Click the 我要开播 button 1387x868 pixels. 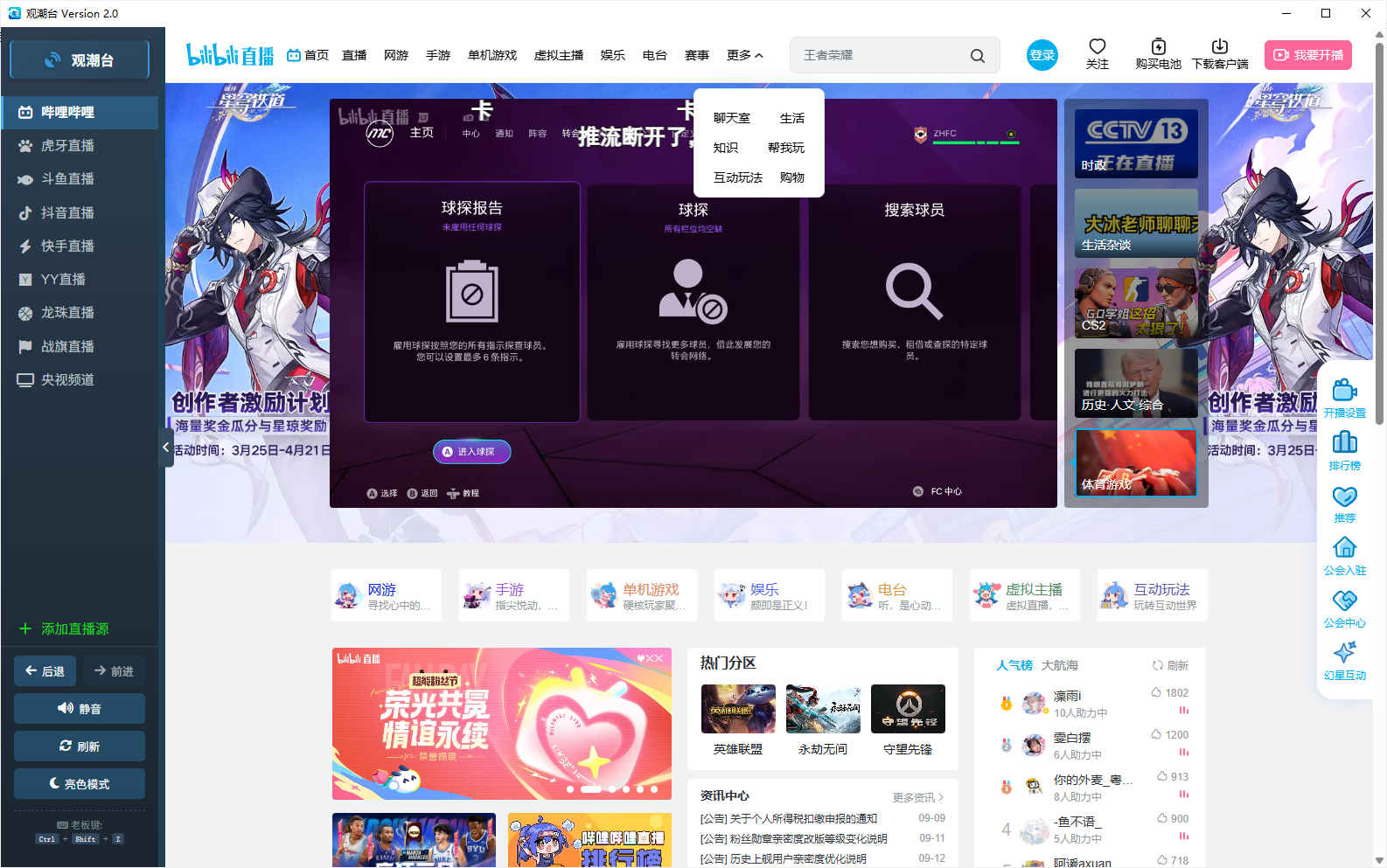(x=1307, y=55)
